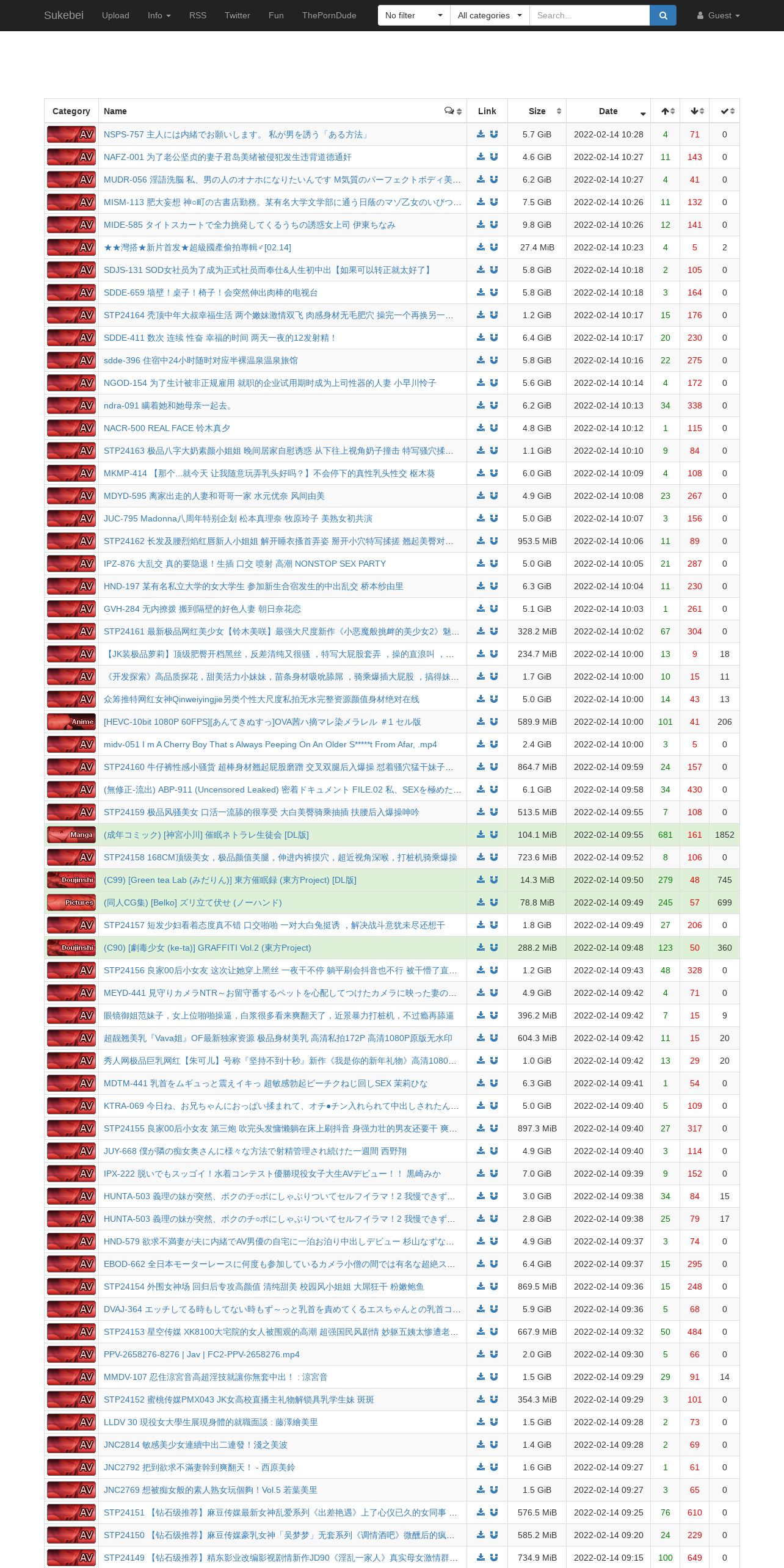Click AV category icon in JUC-795 row
Screen dimensions: 784x1568
pyautogui.click(x=71, y=518)
